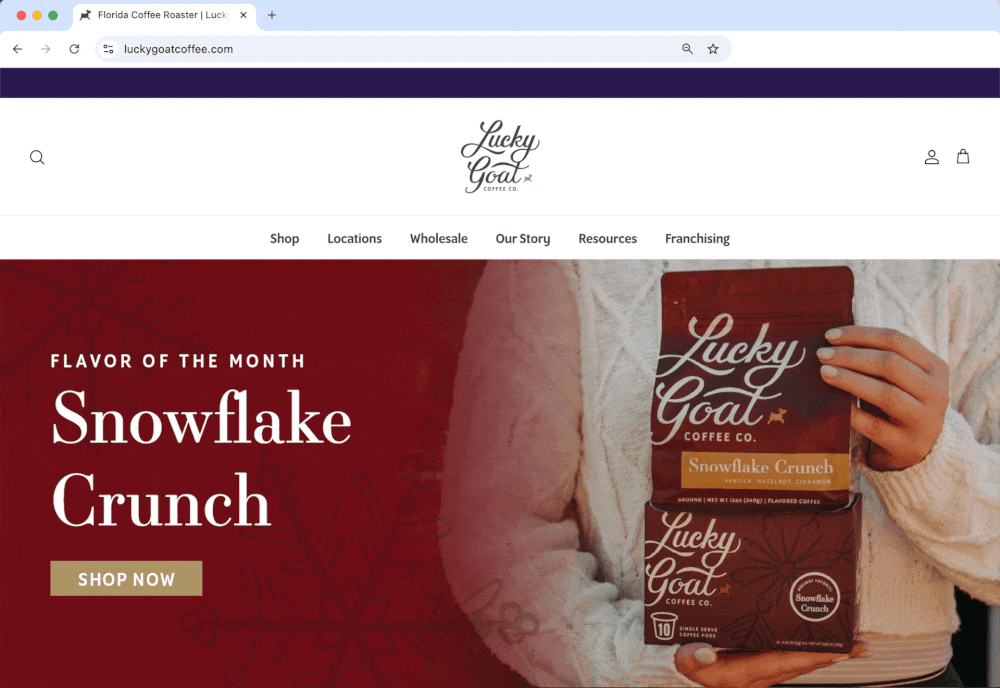
Task: Open the Shop menu
Action: pyautogui.click(x=284, y=238)
